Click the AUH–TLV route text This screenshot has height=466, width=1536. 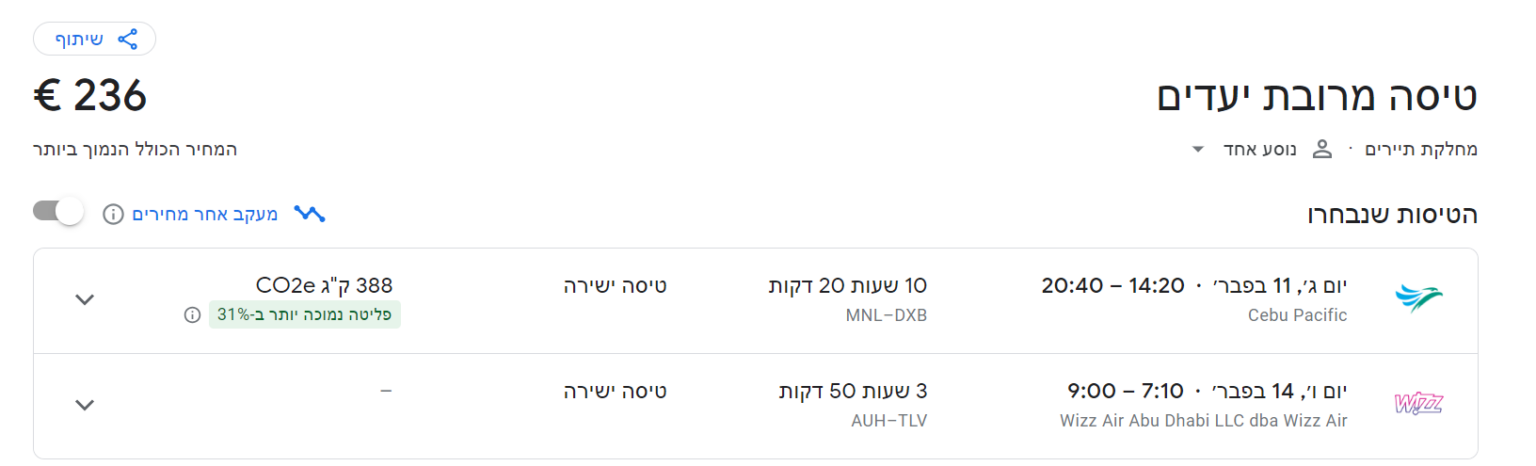click(888, 421)
